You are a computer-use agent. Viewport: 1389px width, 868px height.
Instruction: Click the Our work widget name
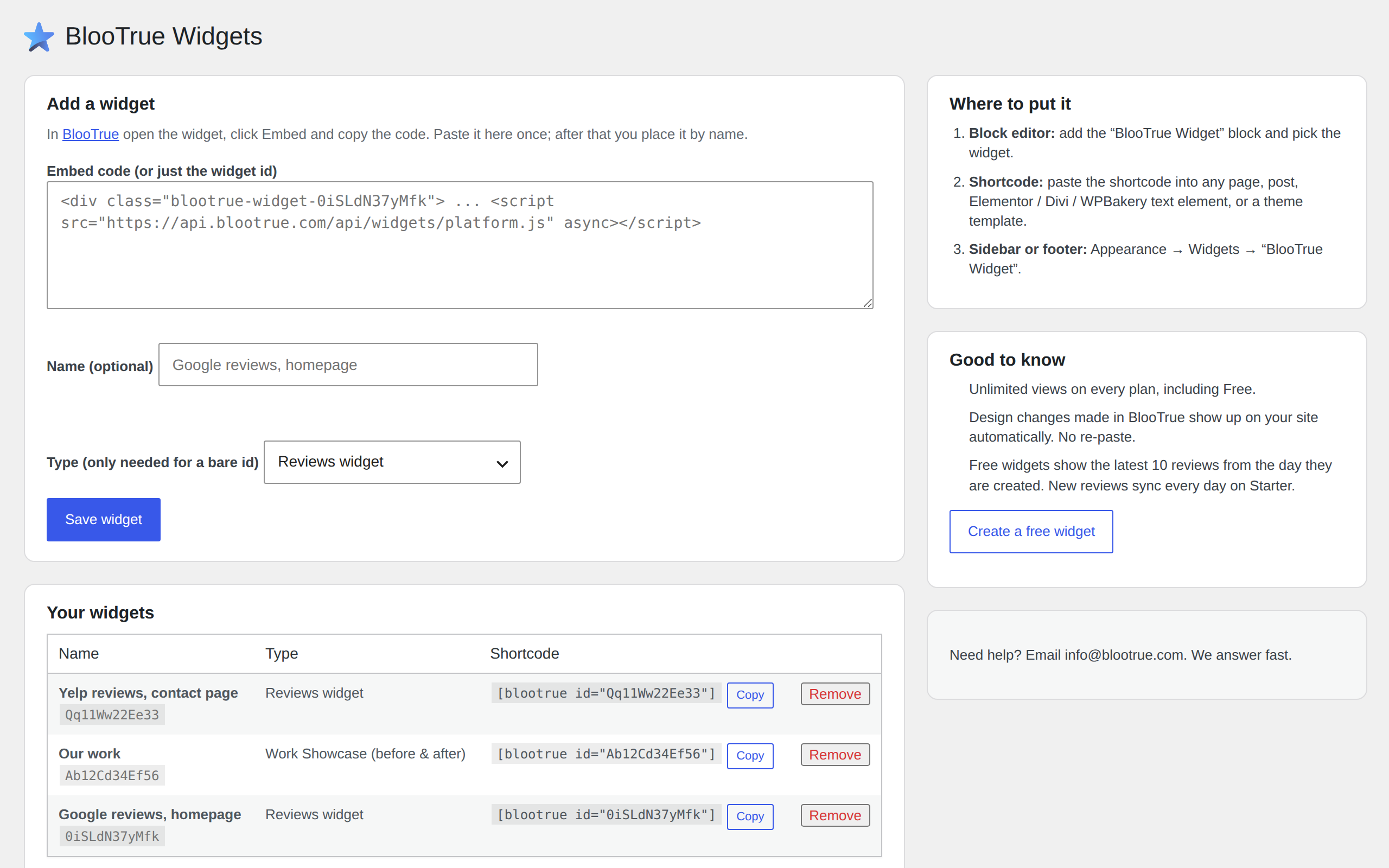pyautogui.click(x=90, y=754)
